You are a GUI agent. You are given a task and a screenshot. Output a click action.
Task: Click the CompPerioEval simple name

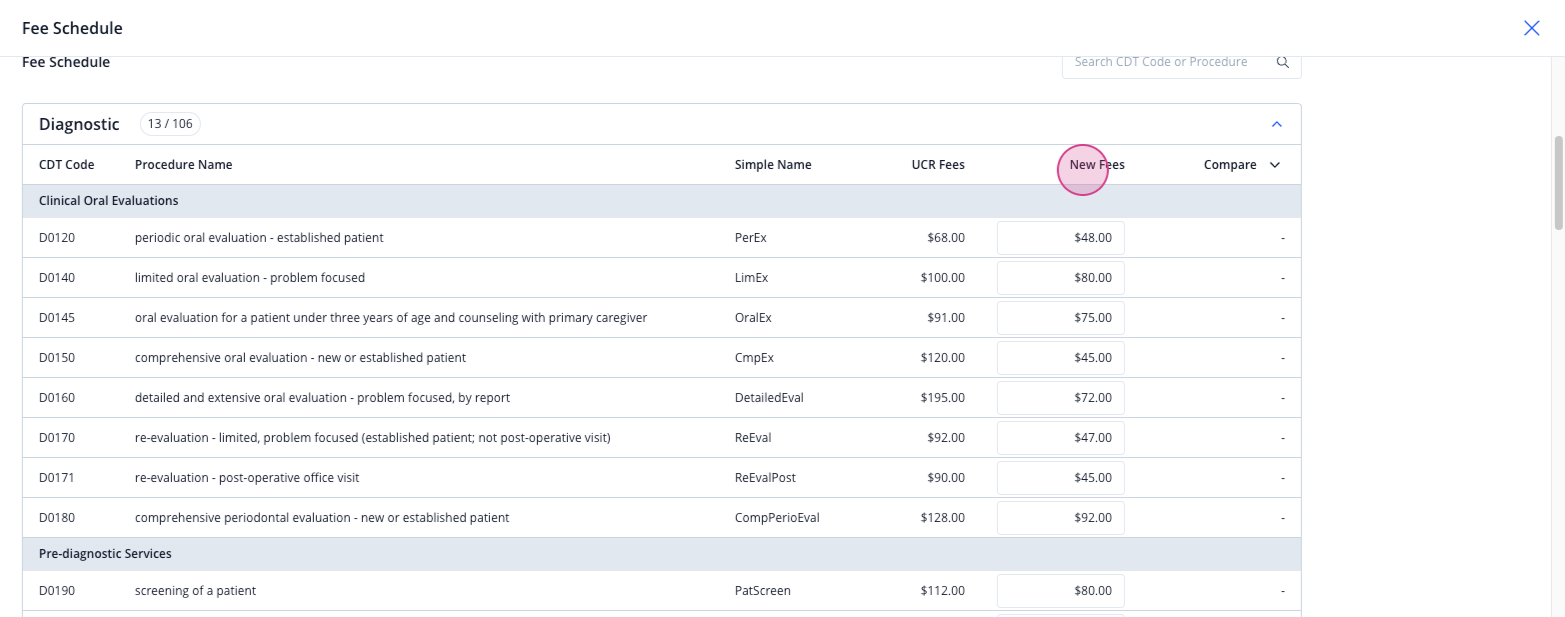tap(777, 518)
